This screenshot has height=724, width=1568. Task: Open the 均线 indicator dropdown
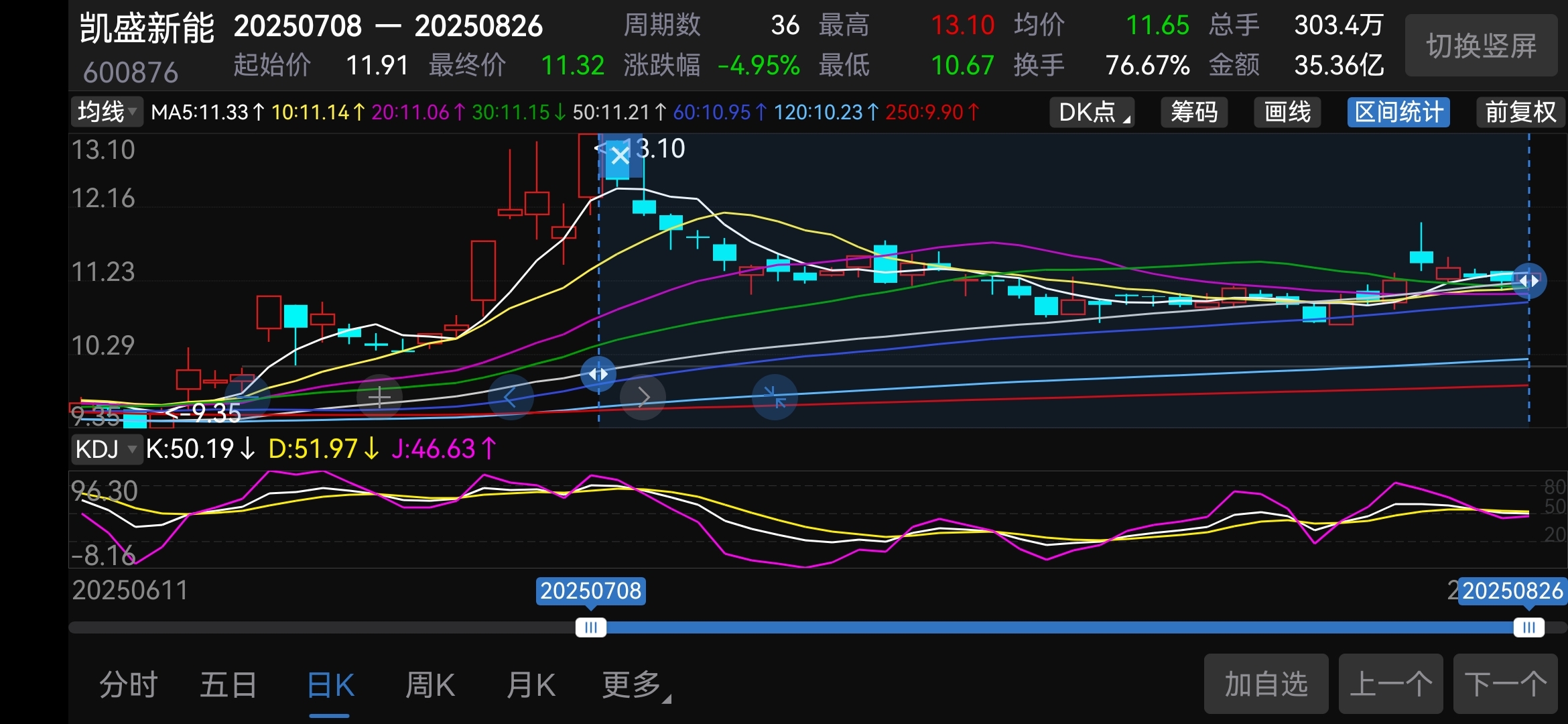[x=107, y=112]
